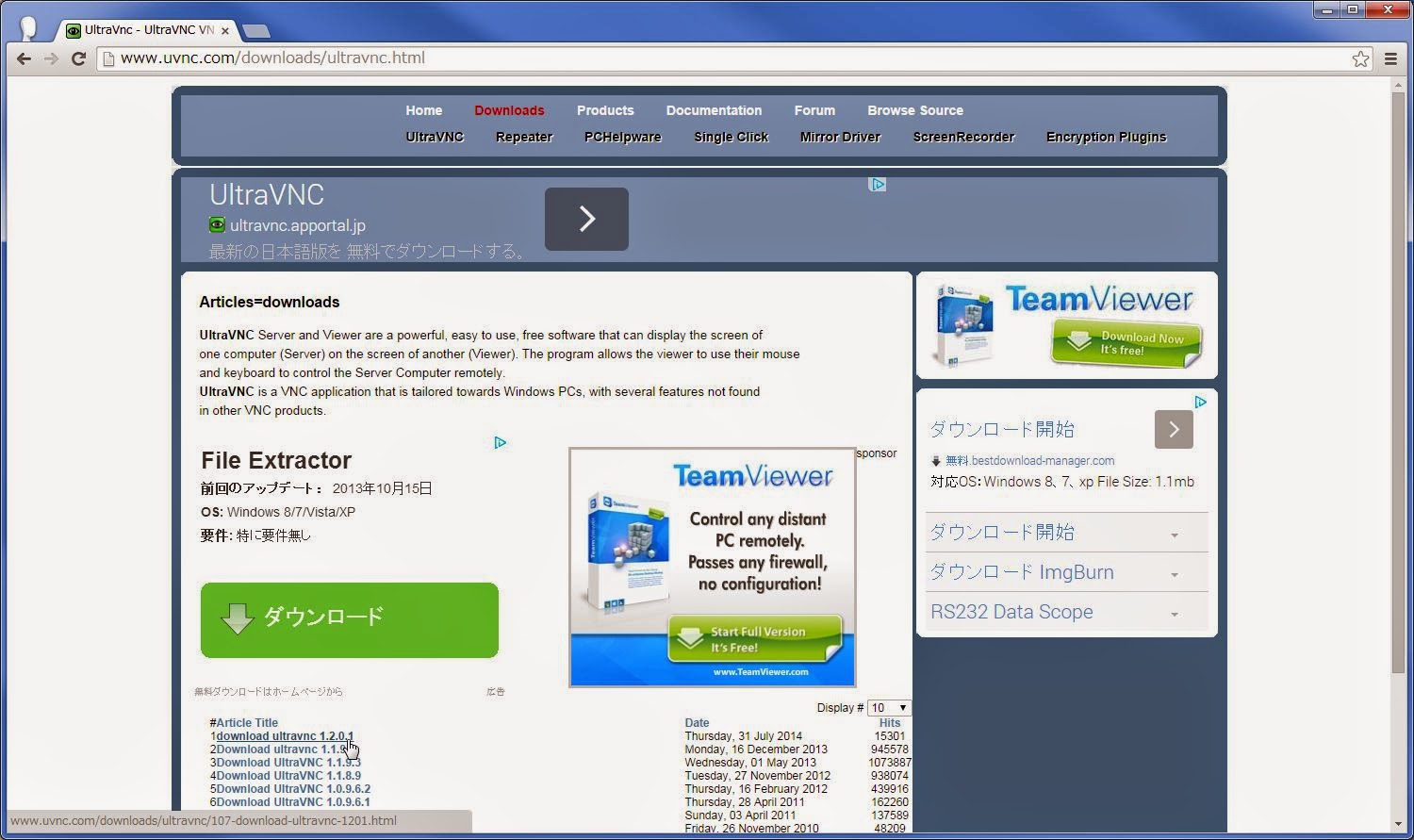Viewport: 1414px width, 840px height.
Task: Click the green ダウンロード button
Action: [x=349, y=619]
